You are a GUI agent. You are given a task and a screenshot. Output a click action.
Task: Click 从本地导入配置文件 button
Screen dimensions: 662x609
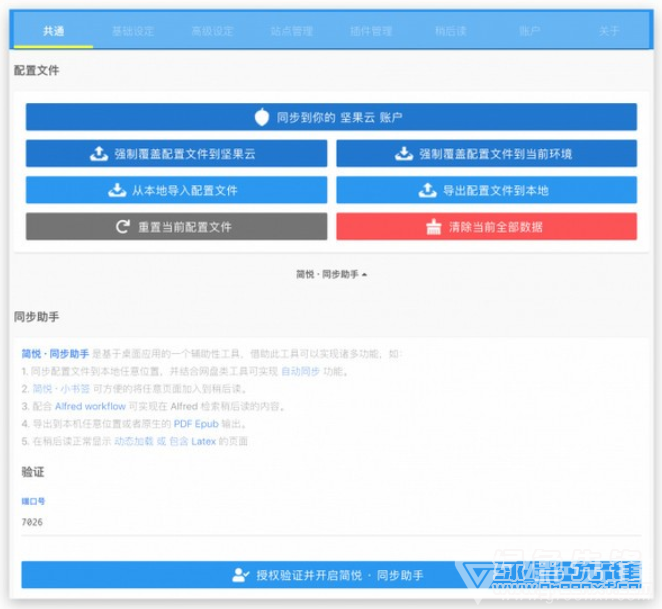click(176, 190)
